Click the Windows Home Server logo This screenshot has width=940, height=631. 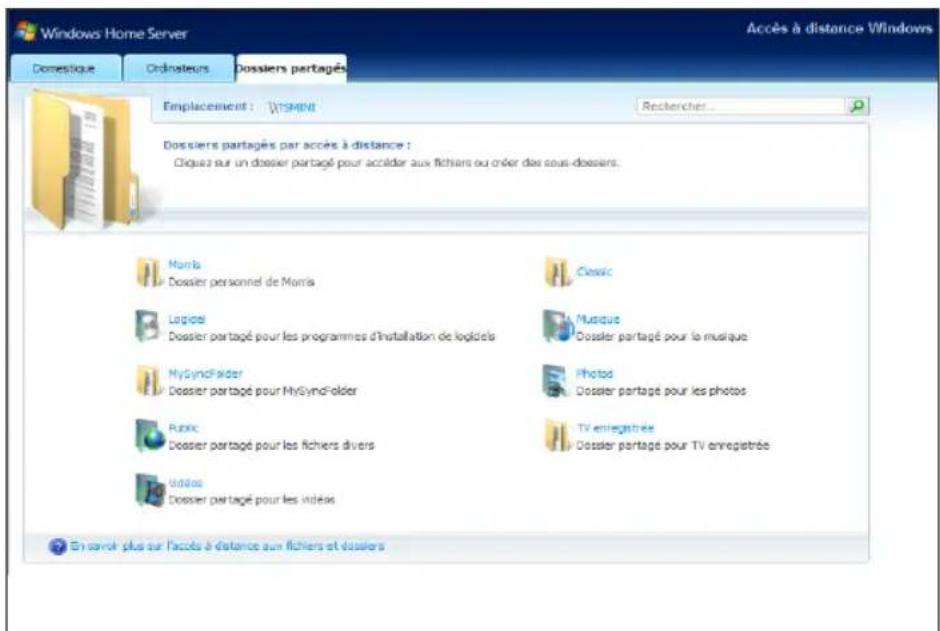26,32
